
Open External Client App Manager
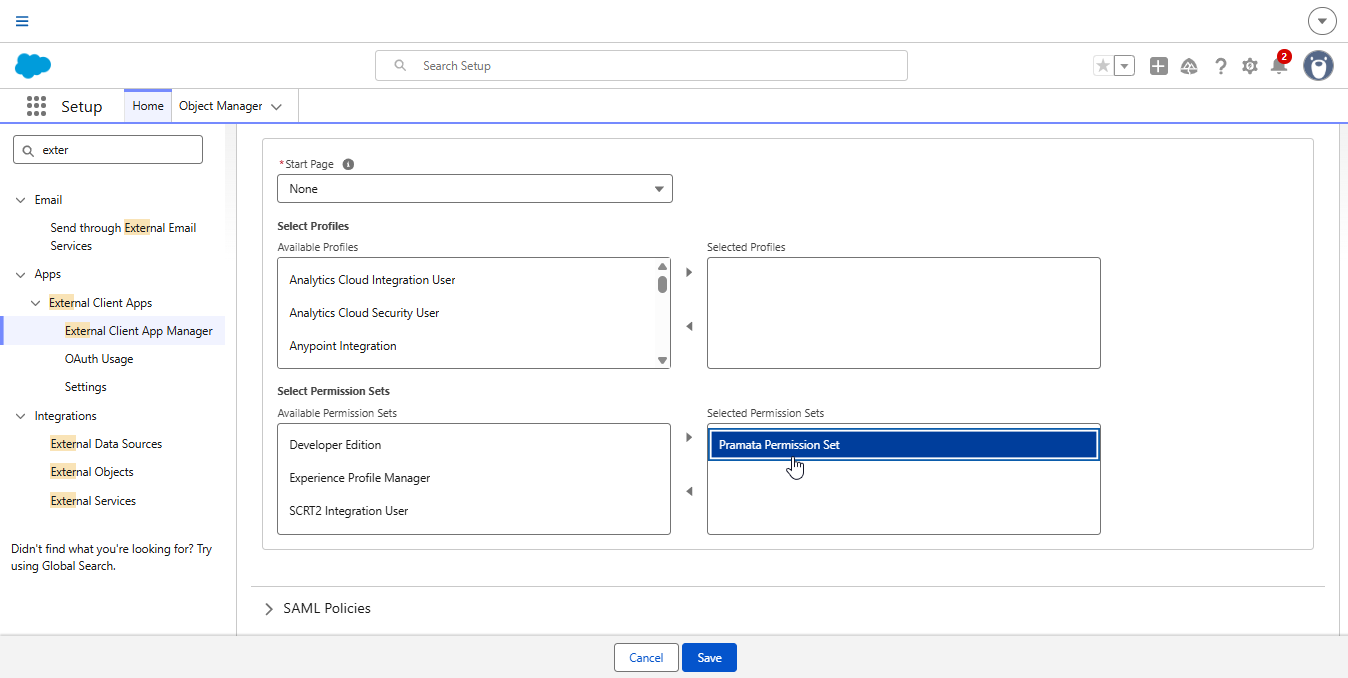(x=139, y=331)
